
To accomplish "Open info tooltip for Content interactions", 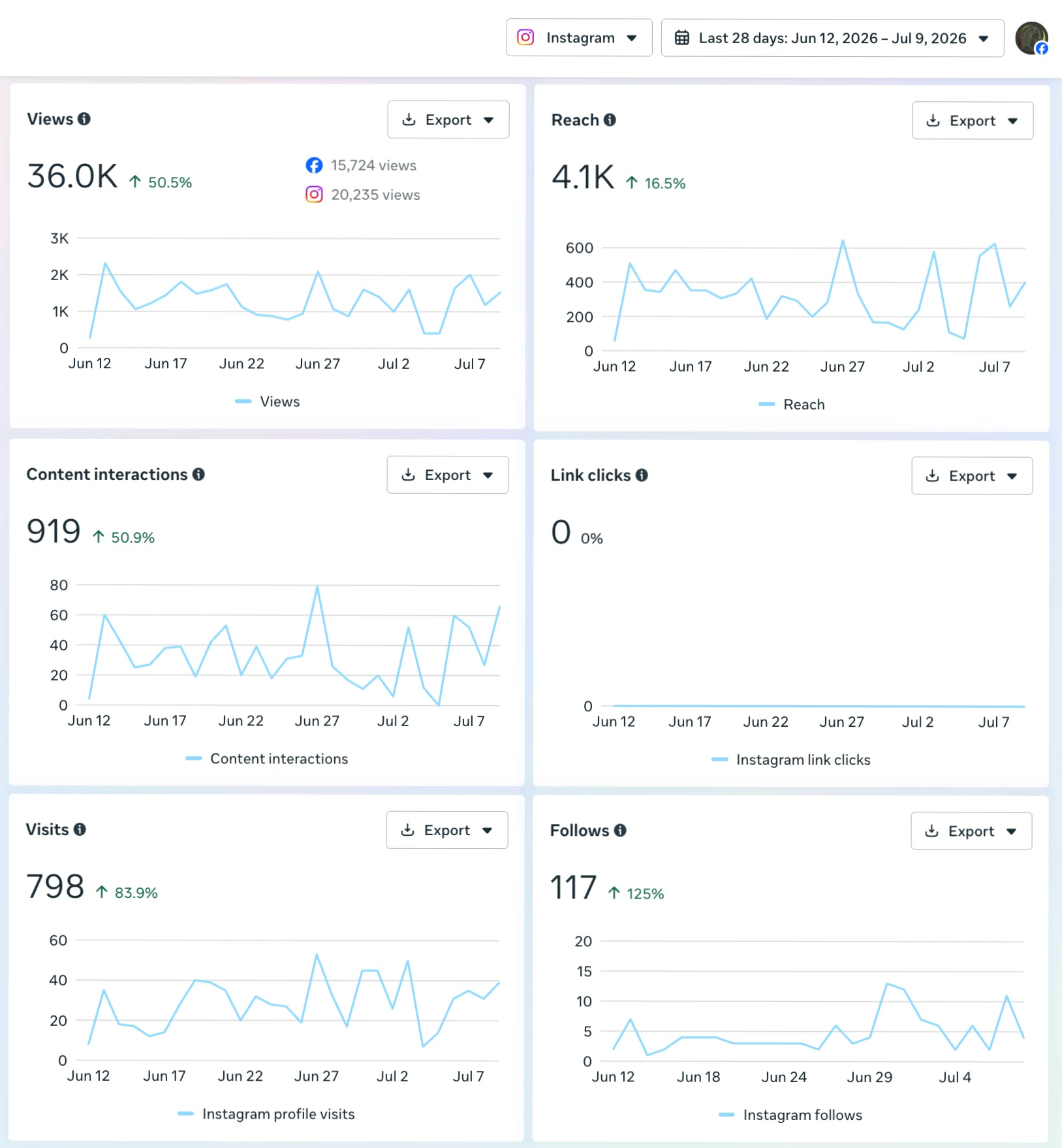I will coord(198,475).
